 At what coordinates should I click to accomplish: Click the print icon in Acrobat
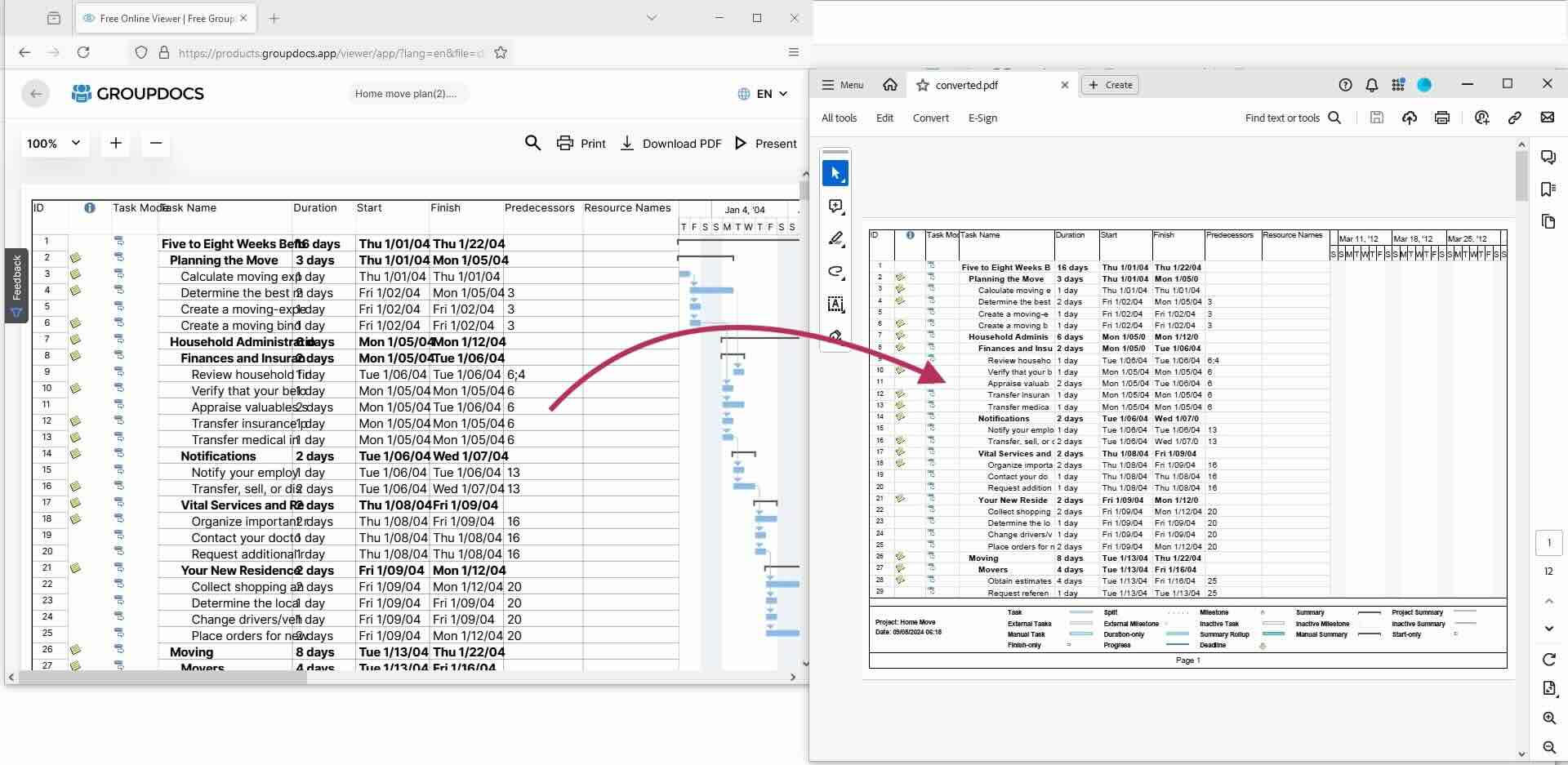(1441, 118)
